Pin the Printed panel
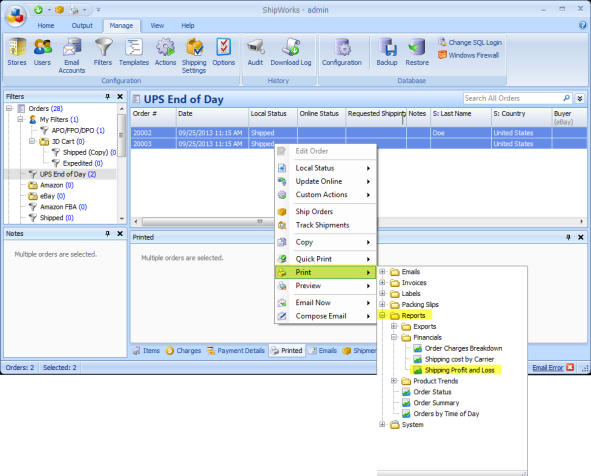The image size is (591, 476). tap(568, 237)
